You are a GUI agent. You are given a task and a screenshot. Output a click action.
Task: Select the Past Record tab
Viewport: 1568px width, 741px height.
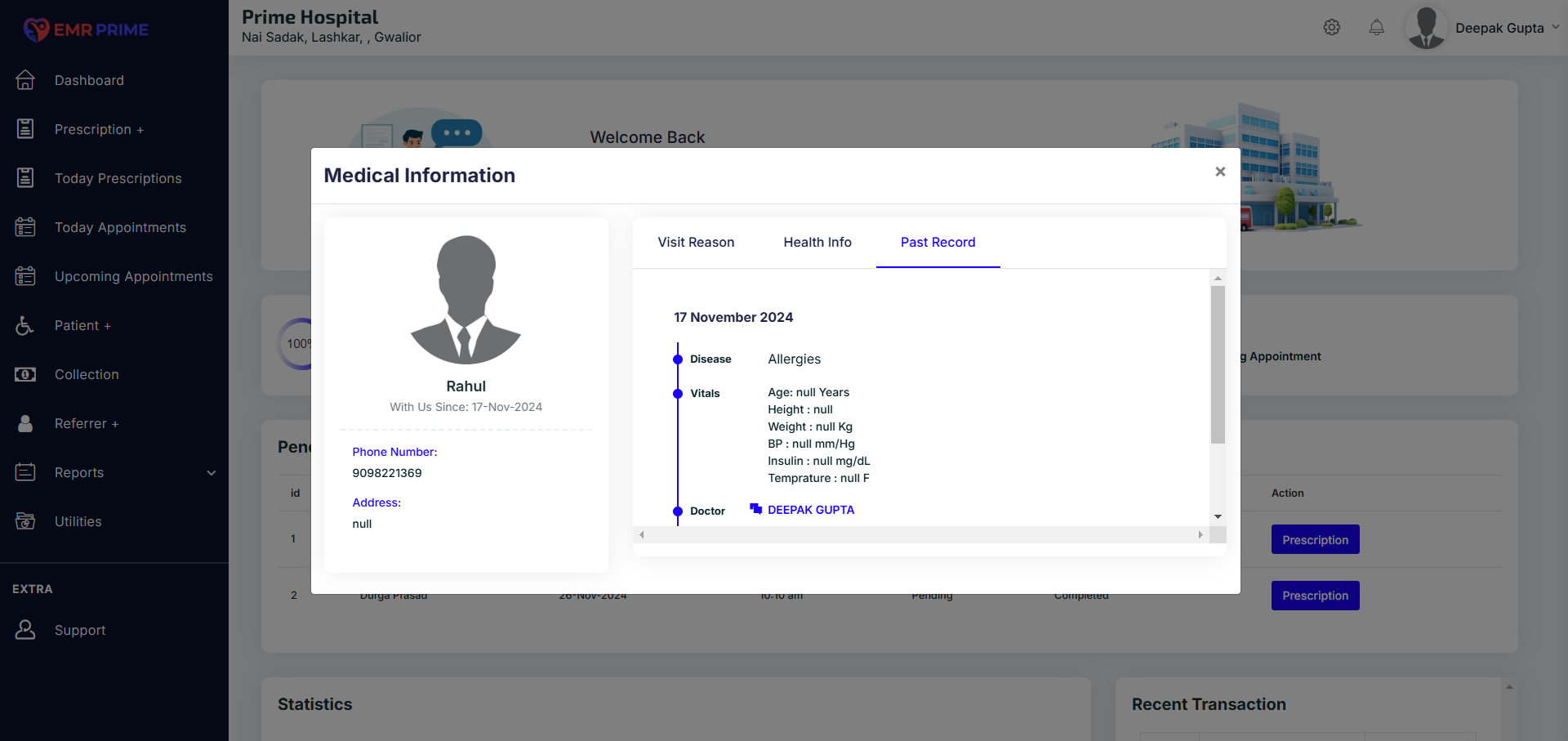[x=938, y=242]
